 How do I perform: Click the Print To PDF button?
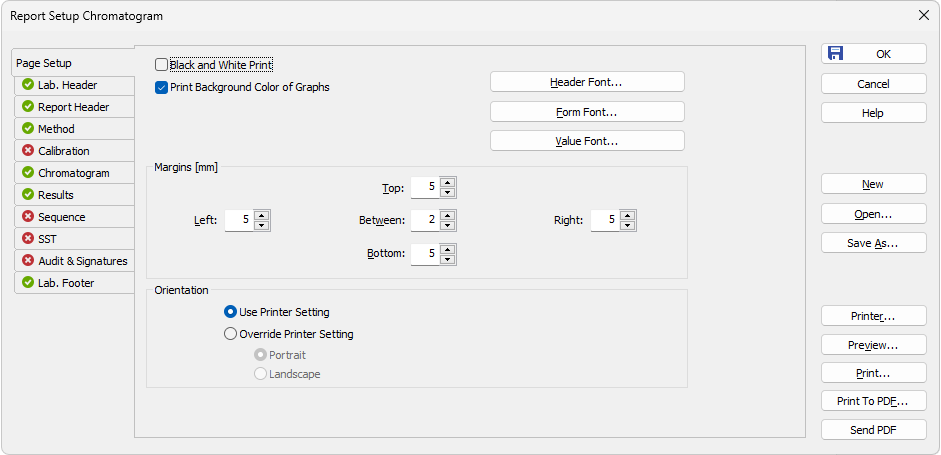873,401
